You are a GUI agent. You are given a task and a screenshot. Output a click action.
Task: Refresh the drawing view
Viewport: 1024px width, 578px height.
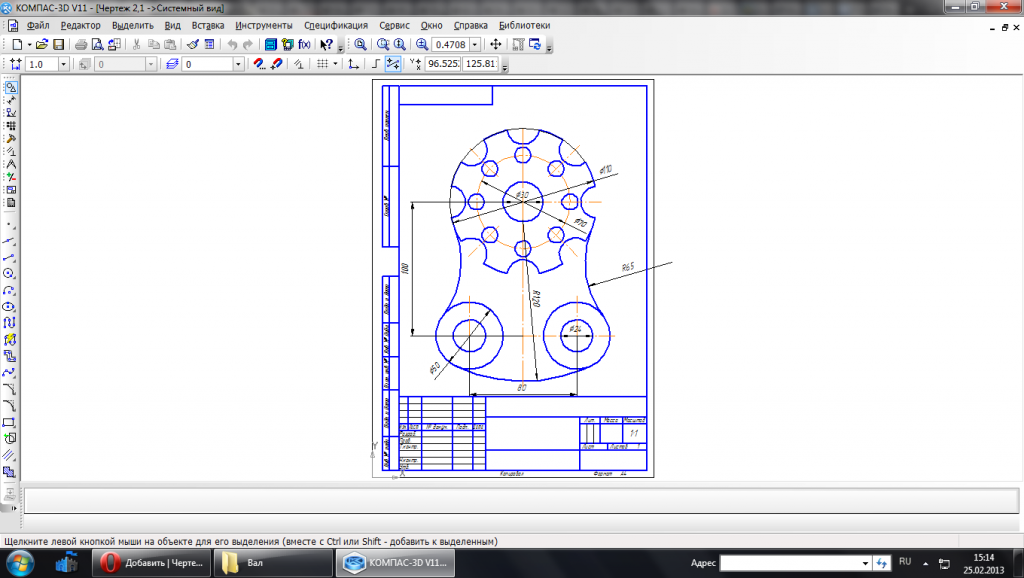[535, 44]
